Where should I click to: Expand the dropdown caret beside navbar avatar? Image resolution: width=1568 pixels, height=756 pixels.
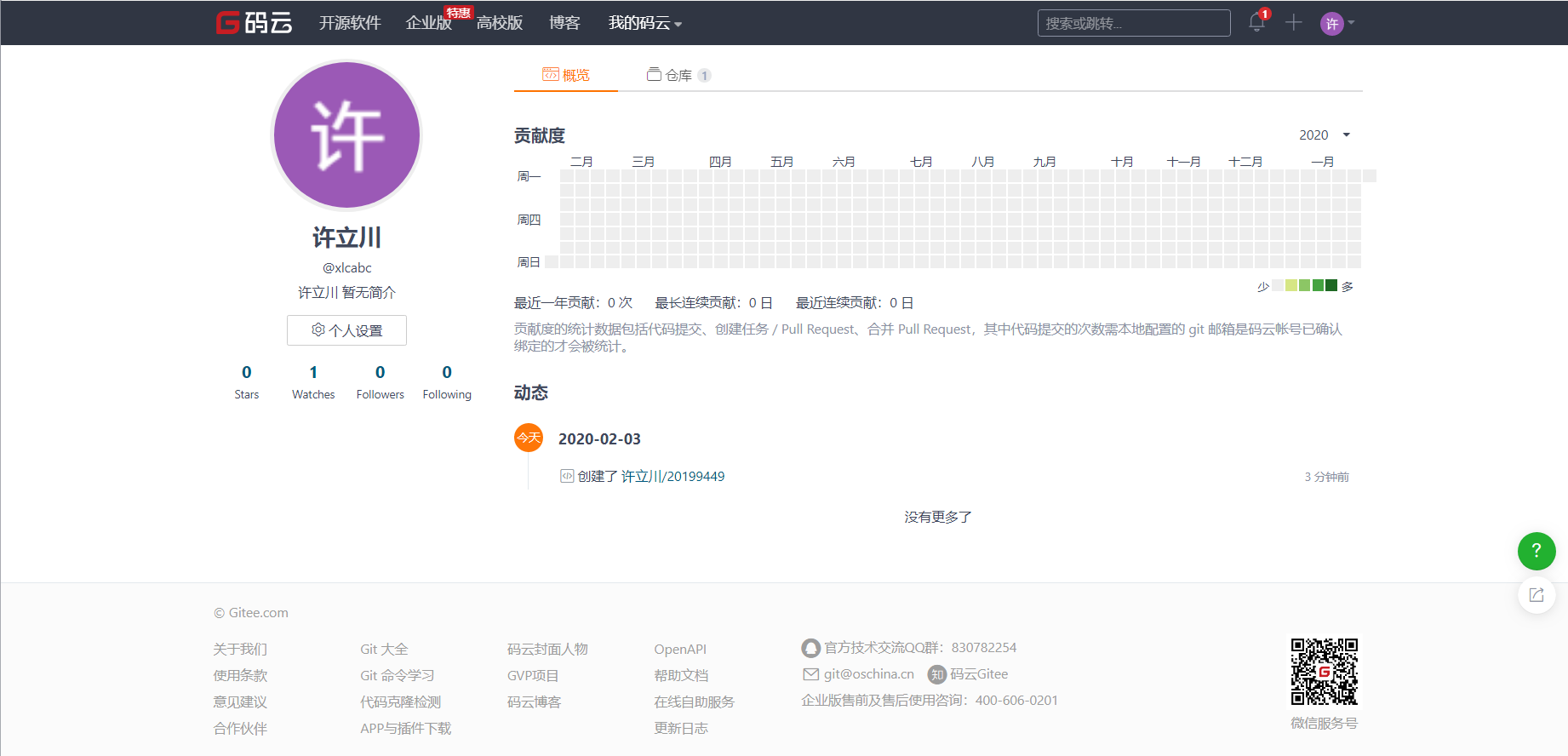(1351, 23)
